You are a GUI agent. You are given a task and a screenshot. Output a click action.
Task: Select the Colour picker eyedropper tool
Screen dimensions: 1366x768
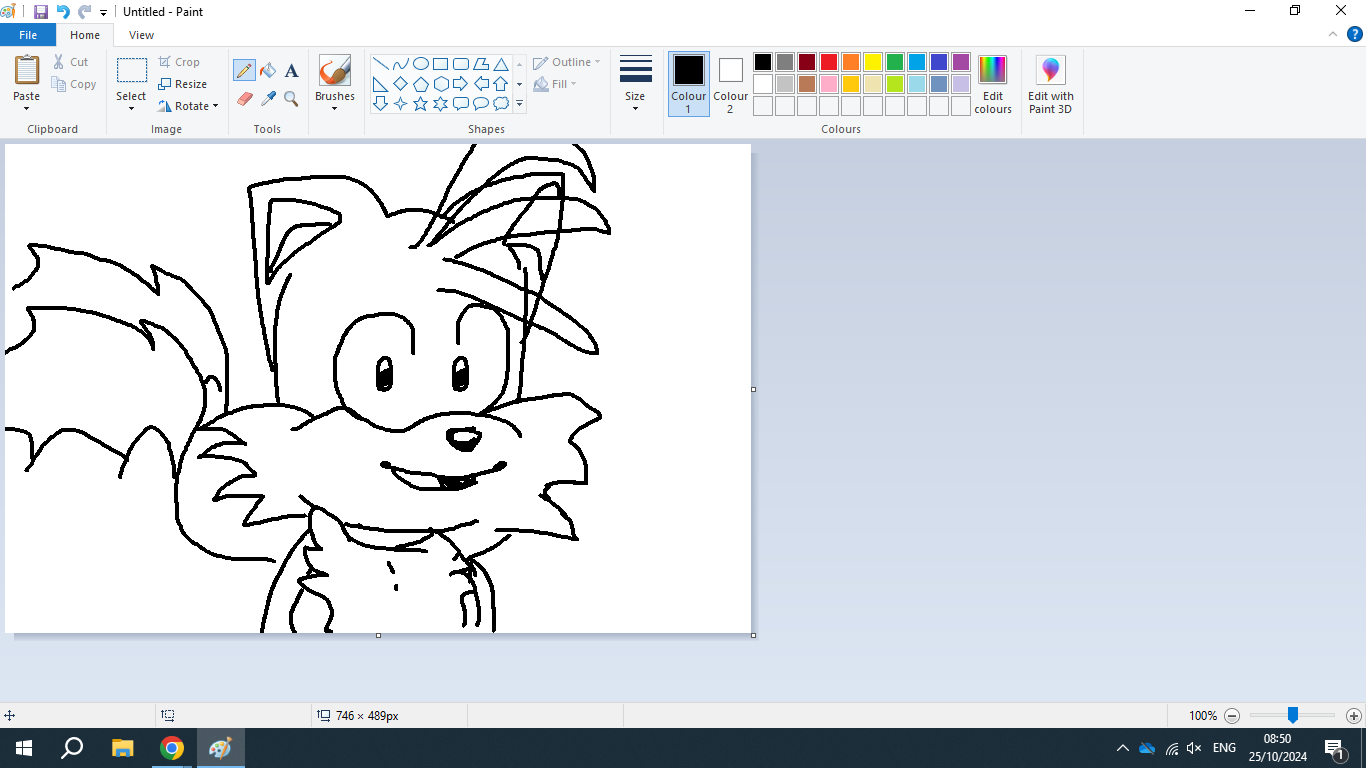pos(268,98)
